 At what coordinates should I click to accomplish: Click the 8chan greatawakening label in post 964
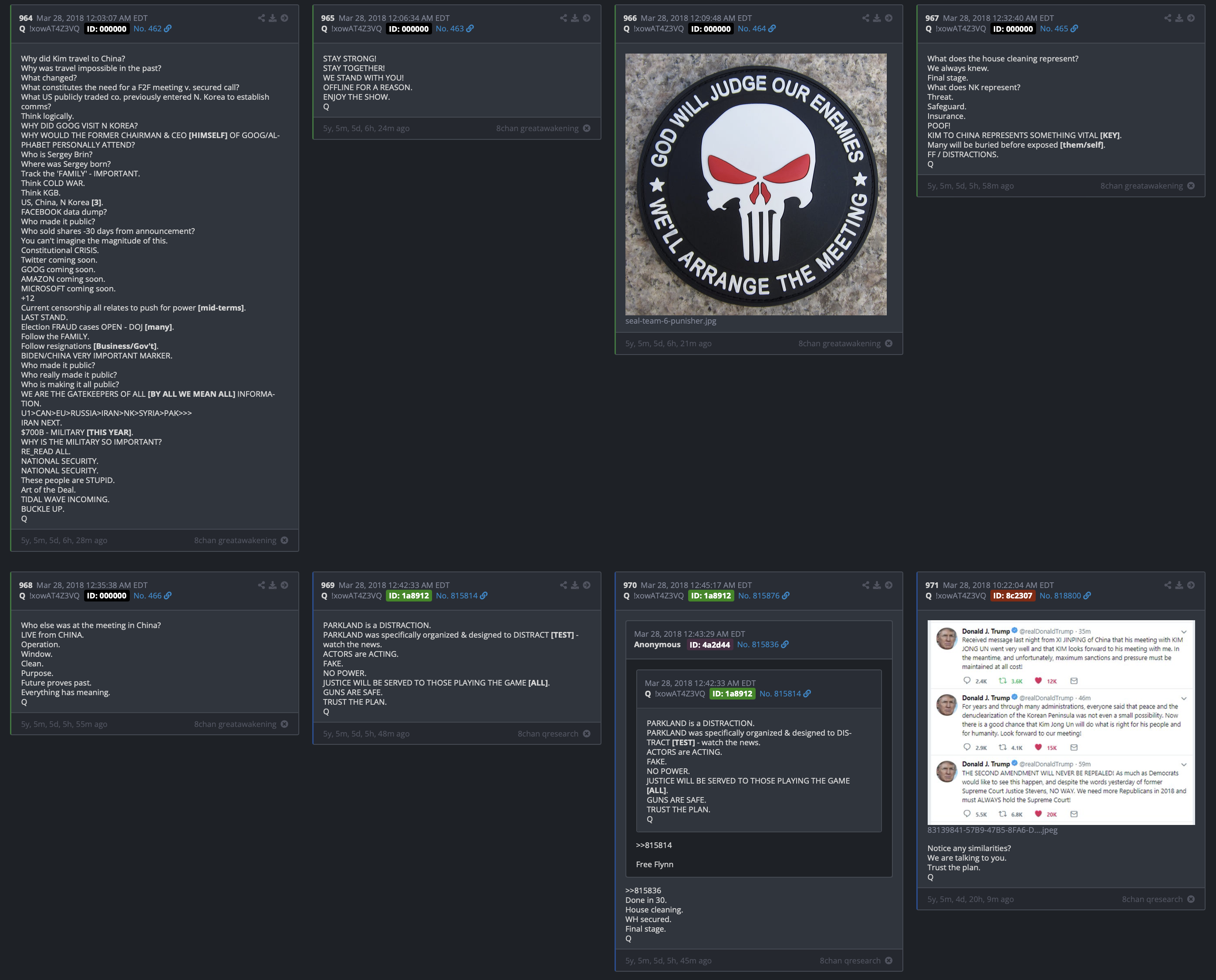pyautogui.click(x=235, y=540)
